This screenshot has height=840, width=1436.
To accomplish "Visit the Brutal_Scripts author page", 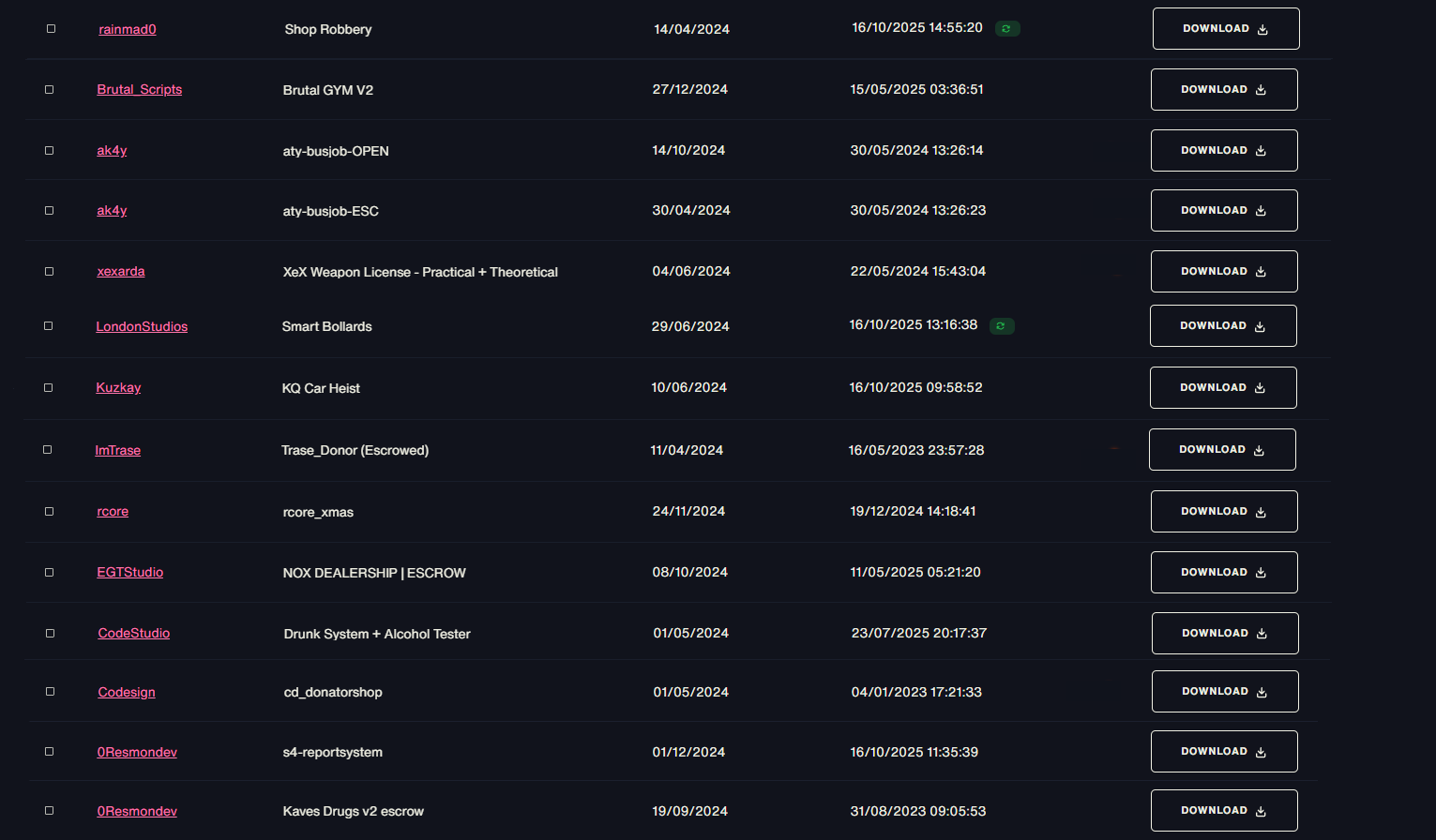I will point(140,90).
